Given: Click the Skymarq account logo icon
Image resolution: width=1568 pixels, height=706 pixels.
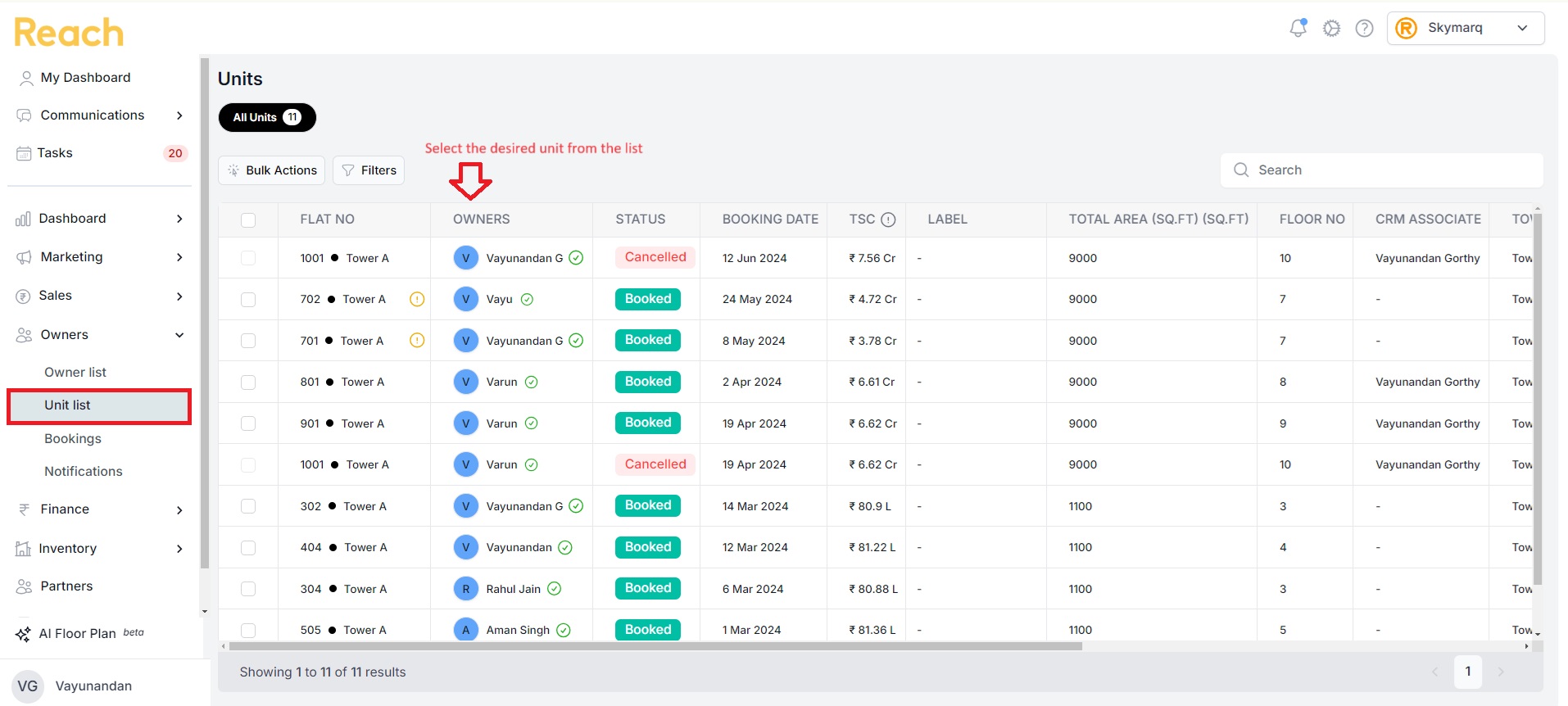Looking at the screenshot, I should (1407, 29).
